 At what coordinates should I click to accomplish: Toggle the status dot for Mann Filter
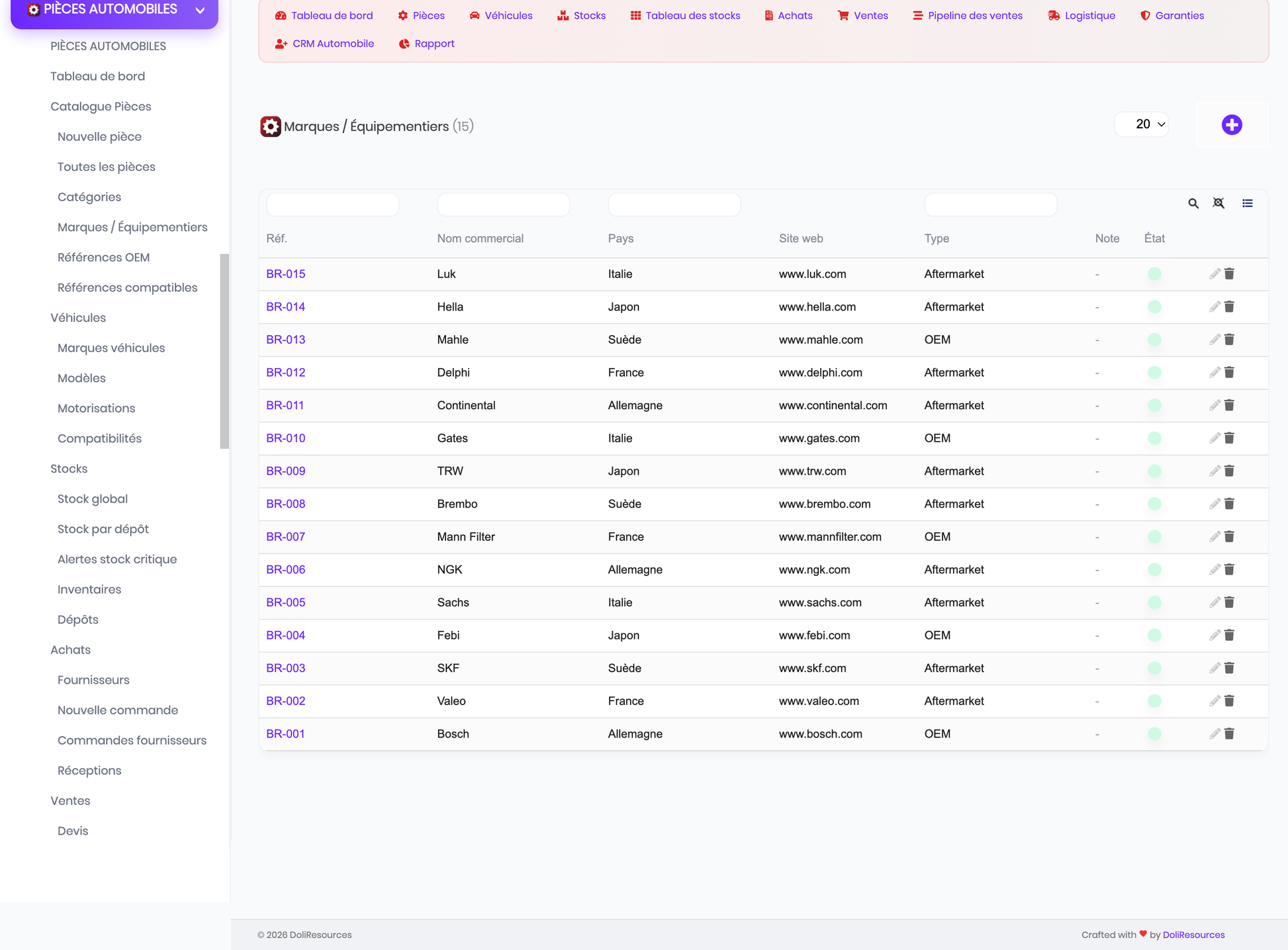coord(1154,537)
